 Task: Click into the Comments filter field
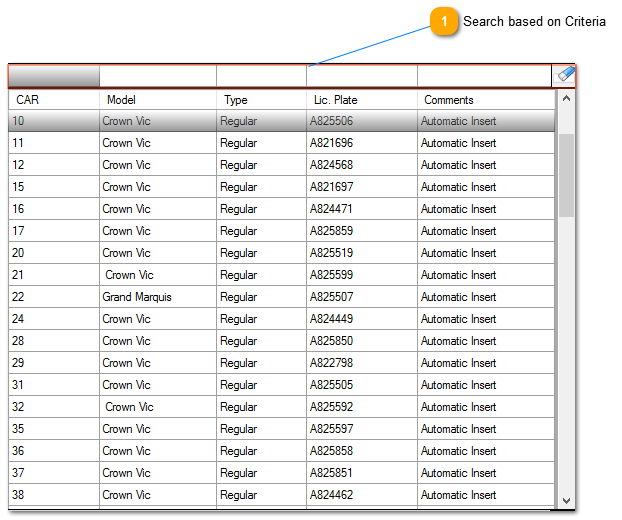(x=484, y=76)
